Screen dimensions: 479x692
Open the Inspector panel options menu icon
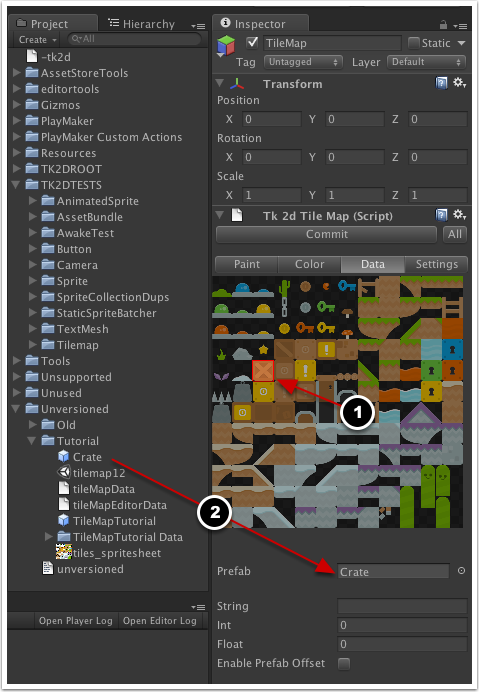(x=460, y=26)
